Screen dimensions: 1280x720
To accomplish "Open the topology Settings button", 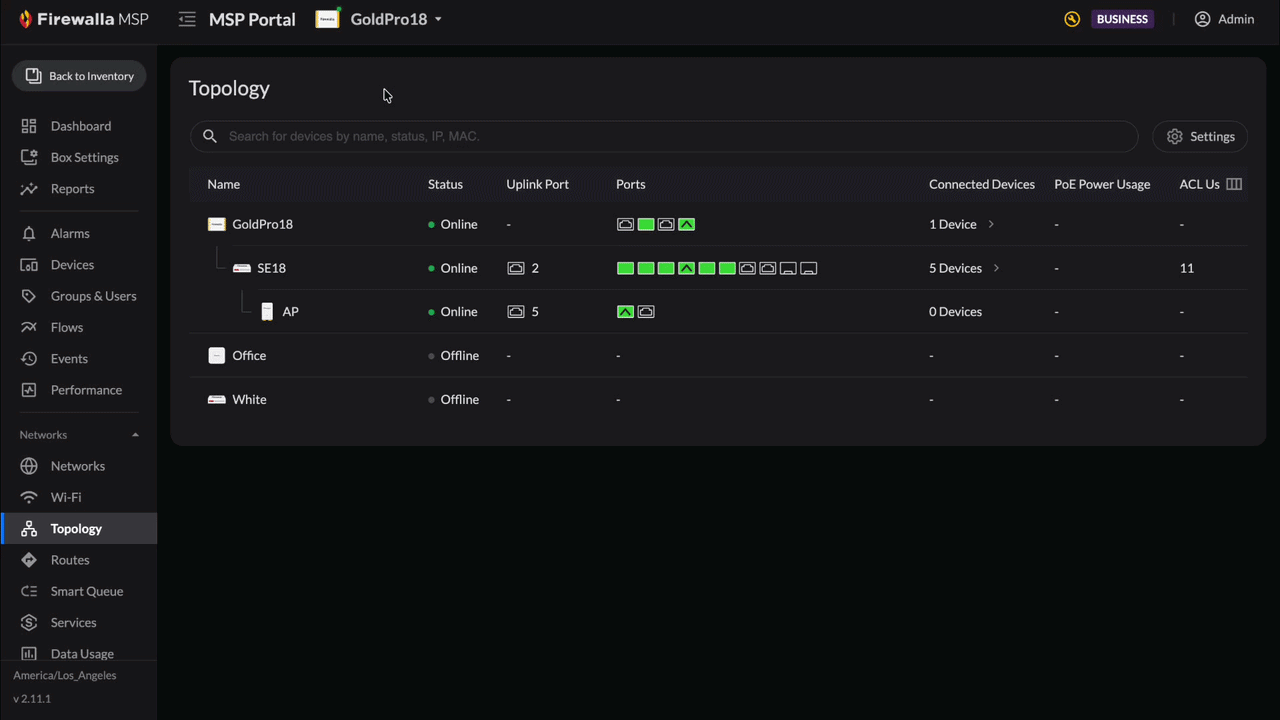I will [x=1200, y=136].
